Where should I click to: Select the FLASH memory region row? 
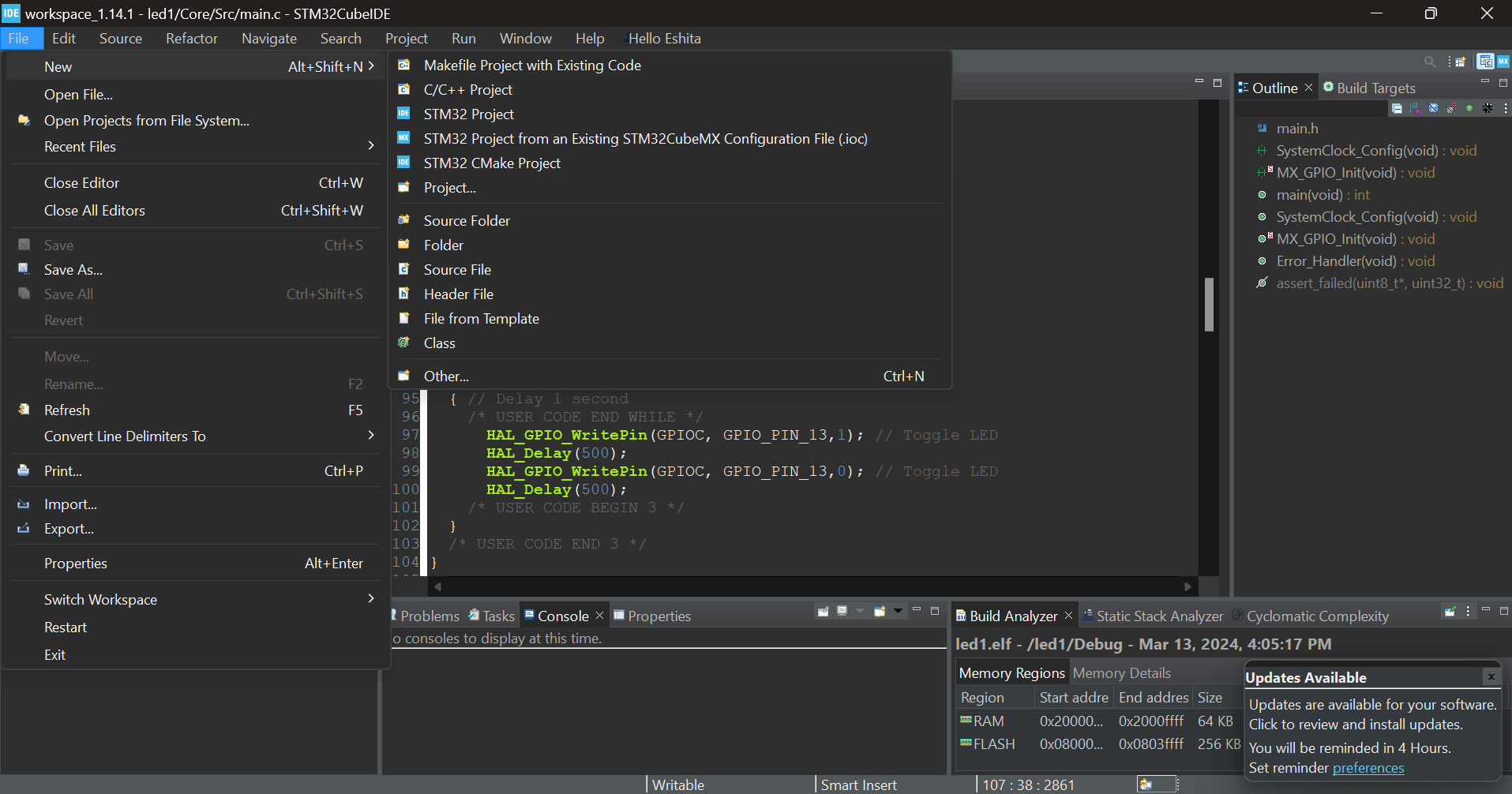[x=1098, y=744]
